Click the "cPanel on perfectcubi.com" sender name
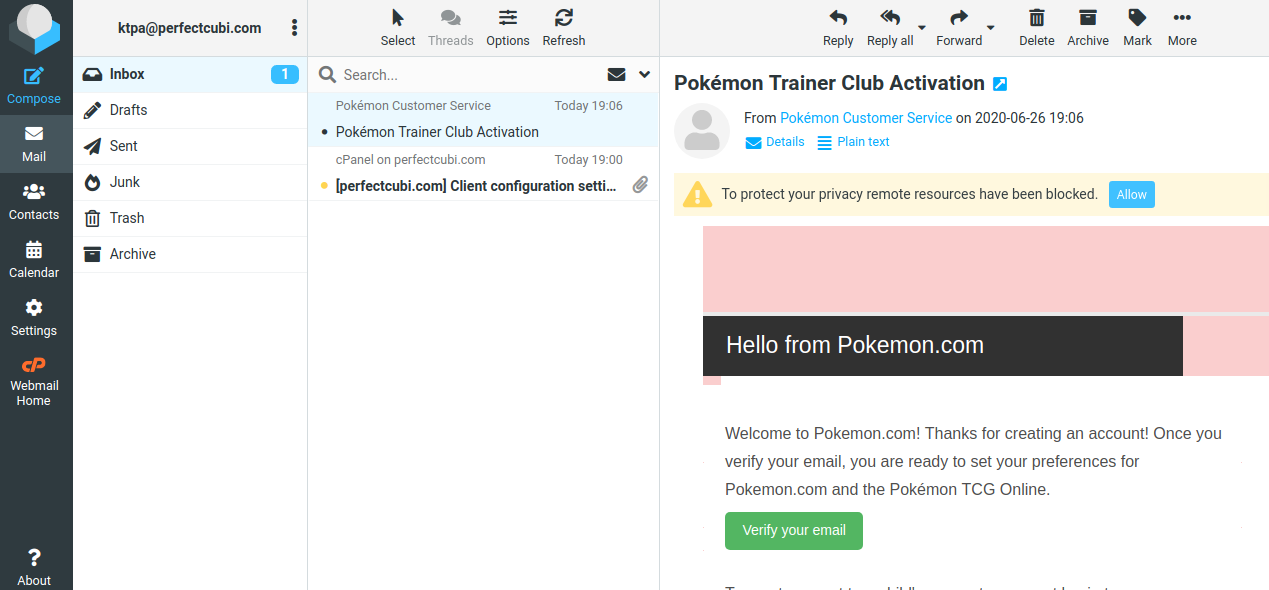The image size is (1269, 590). [x=411, y=160]
